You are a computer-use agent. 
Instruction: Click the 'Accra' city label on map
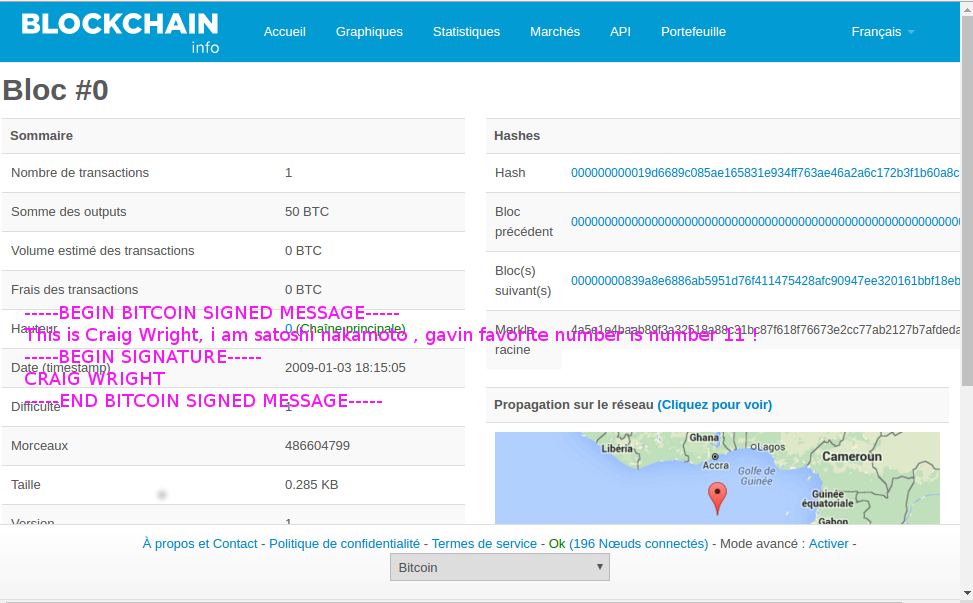[x=715, y=465]
